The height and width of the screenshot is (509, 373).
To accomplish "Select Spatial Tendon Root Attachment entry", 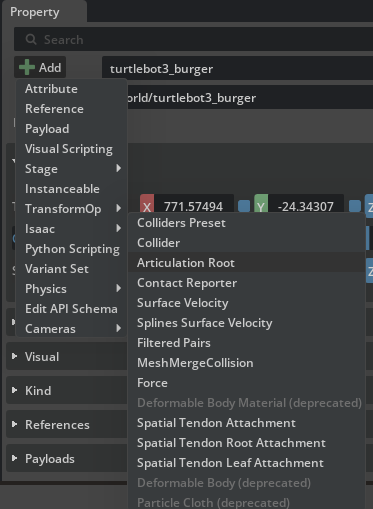I will [246, 443].
